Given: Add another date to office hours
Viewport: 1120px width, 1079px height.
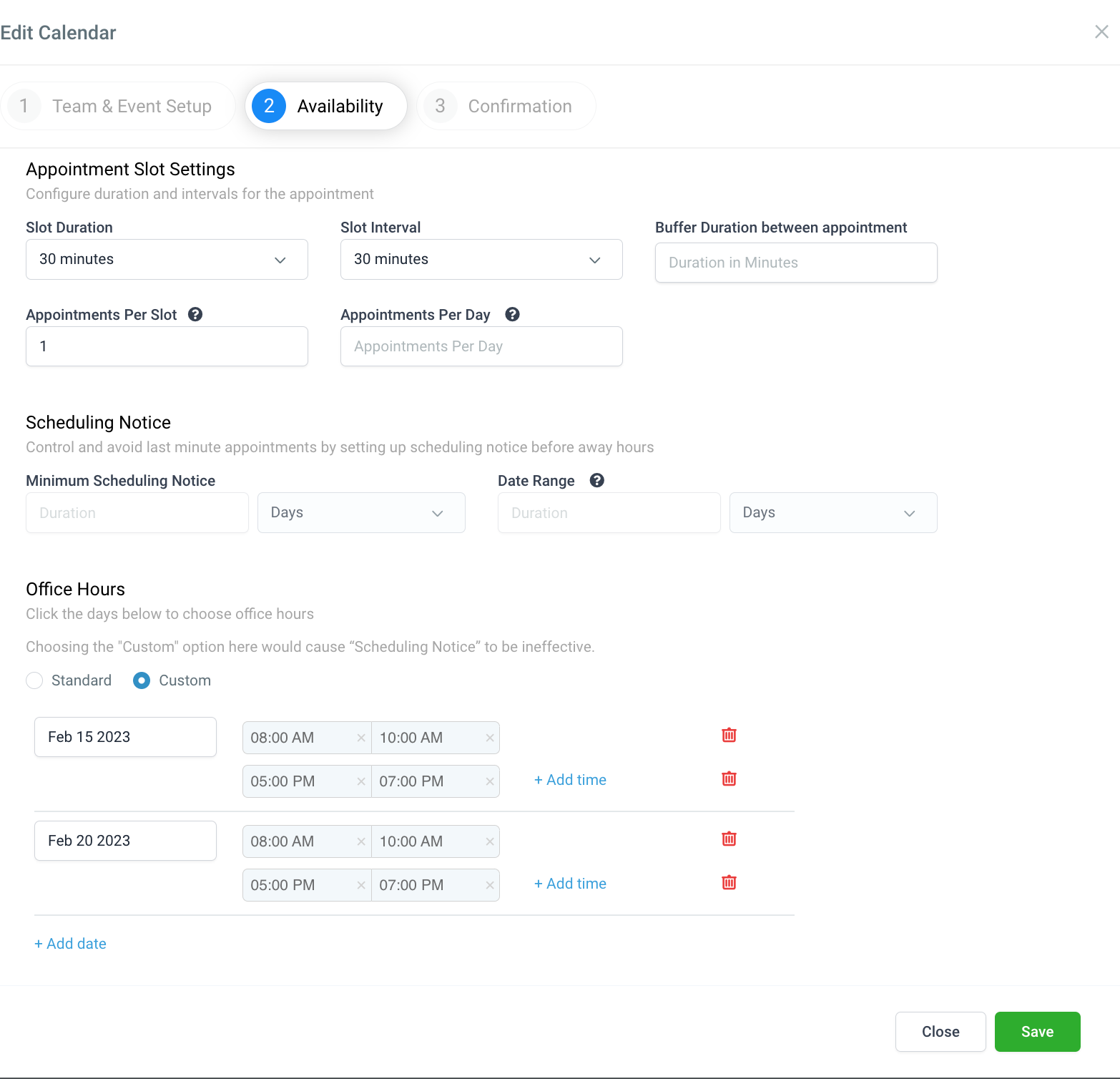Looking at the screenshot, I should pos(70,944).
